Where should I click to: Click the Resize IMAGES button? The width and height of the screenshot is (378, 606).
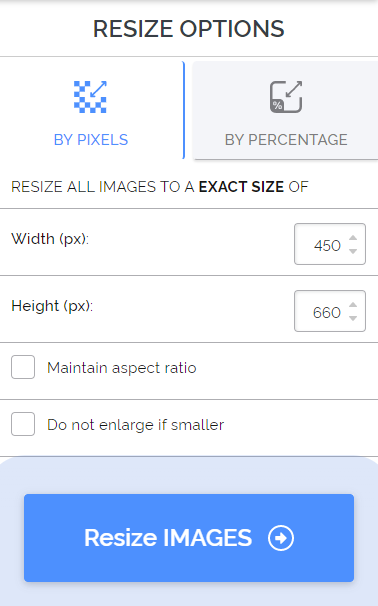tap(189, 538)
